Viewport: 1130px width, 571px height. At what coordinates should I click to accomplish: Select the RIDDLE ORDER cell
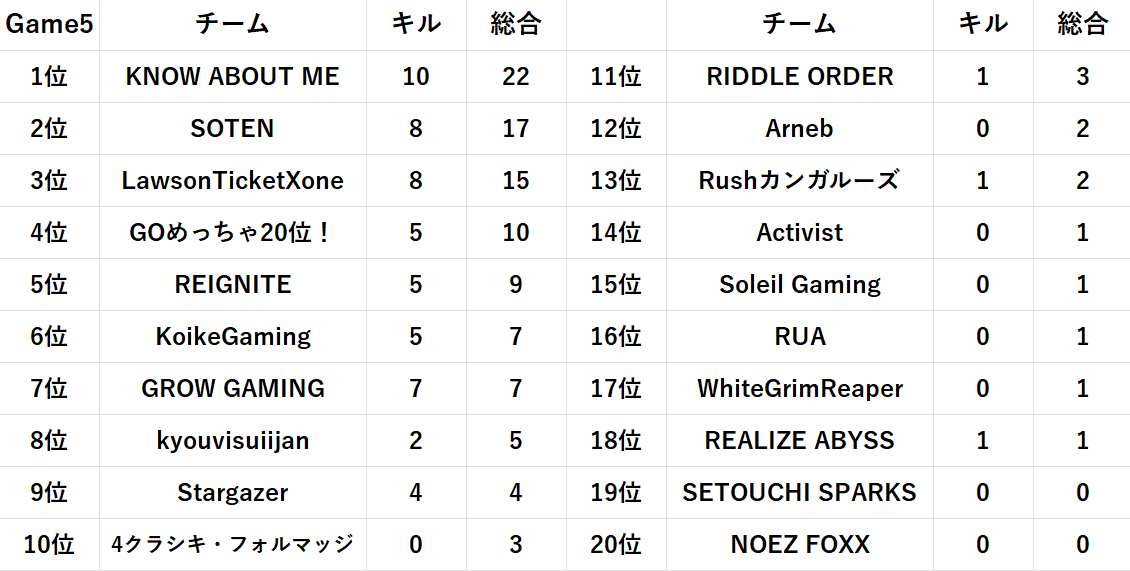[799, 77]
